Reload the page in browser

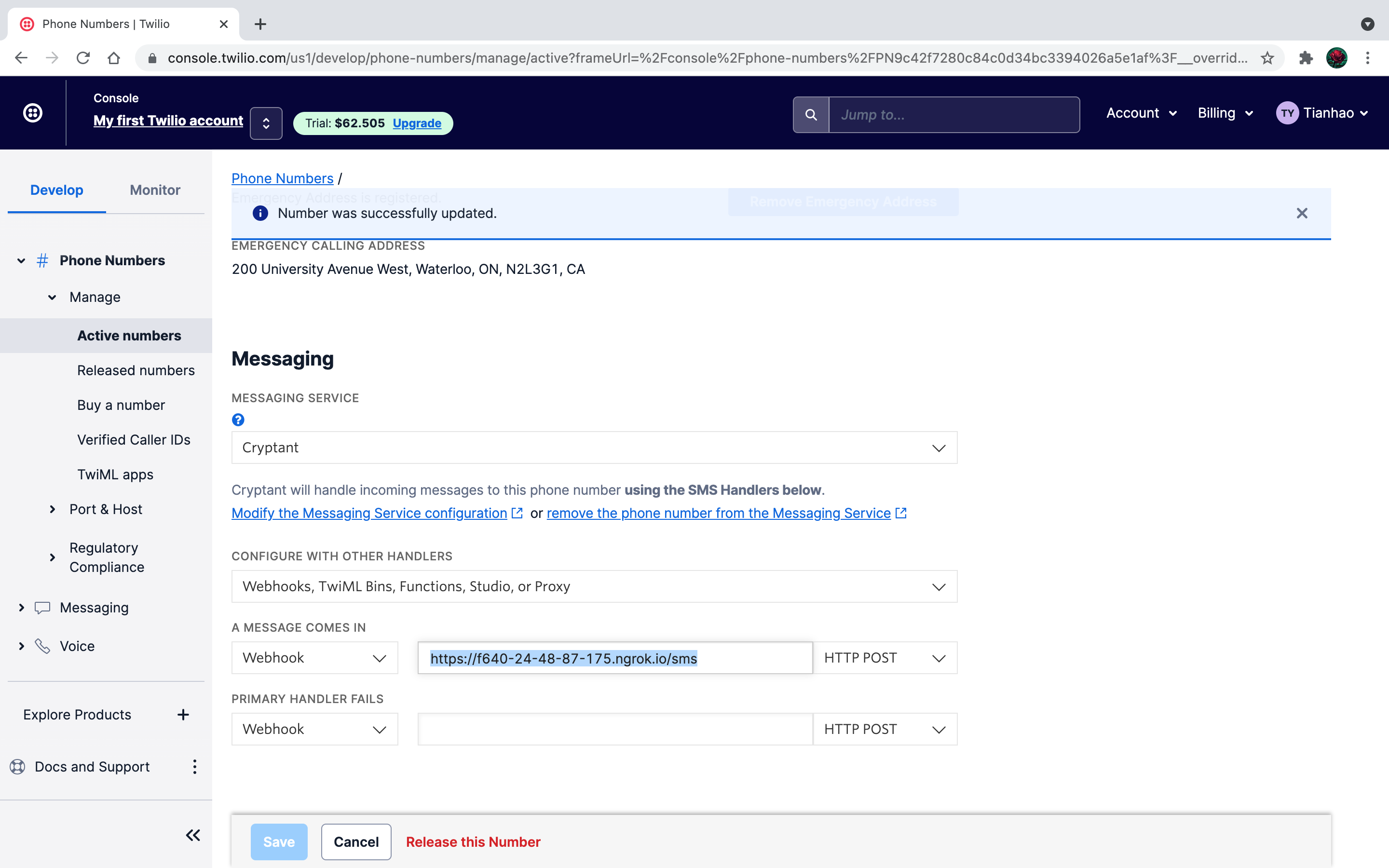click(83, 58)
